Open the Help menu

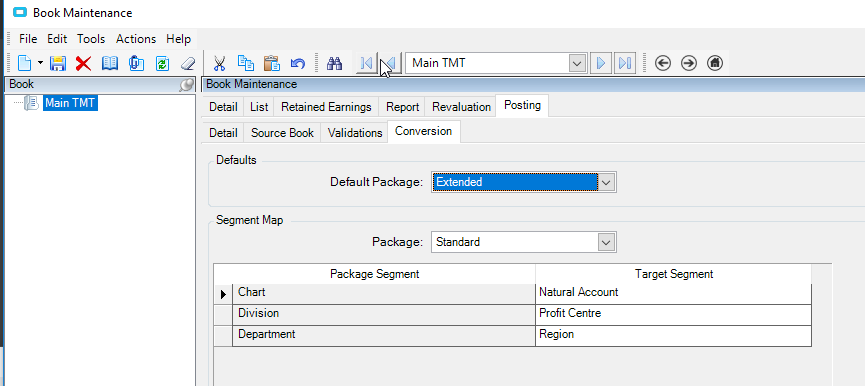pos(178,39)
